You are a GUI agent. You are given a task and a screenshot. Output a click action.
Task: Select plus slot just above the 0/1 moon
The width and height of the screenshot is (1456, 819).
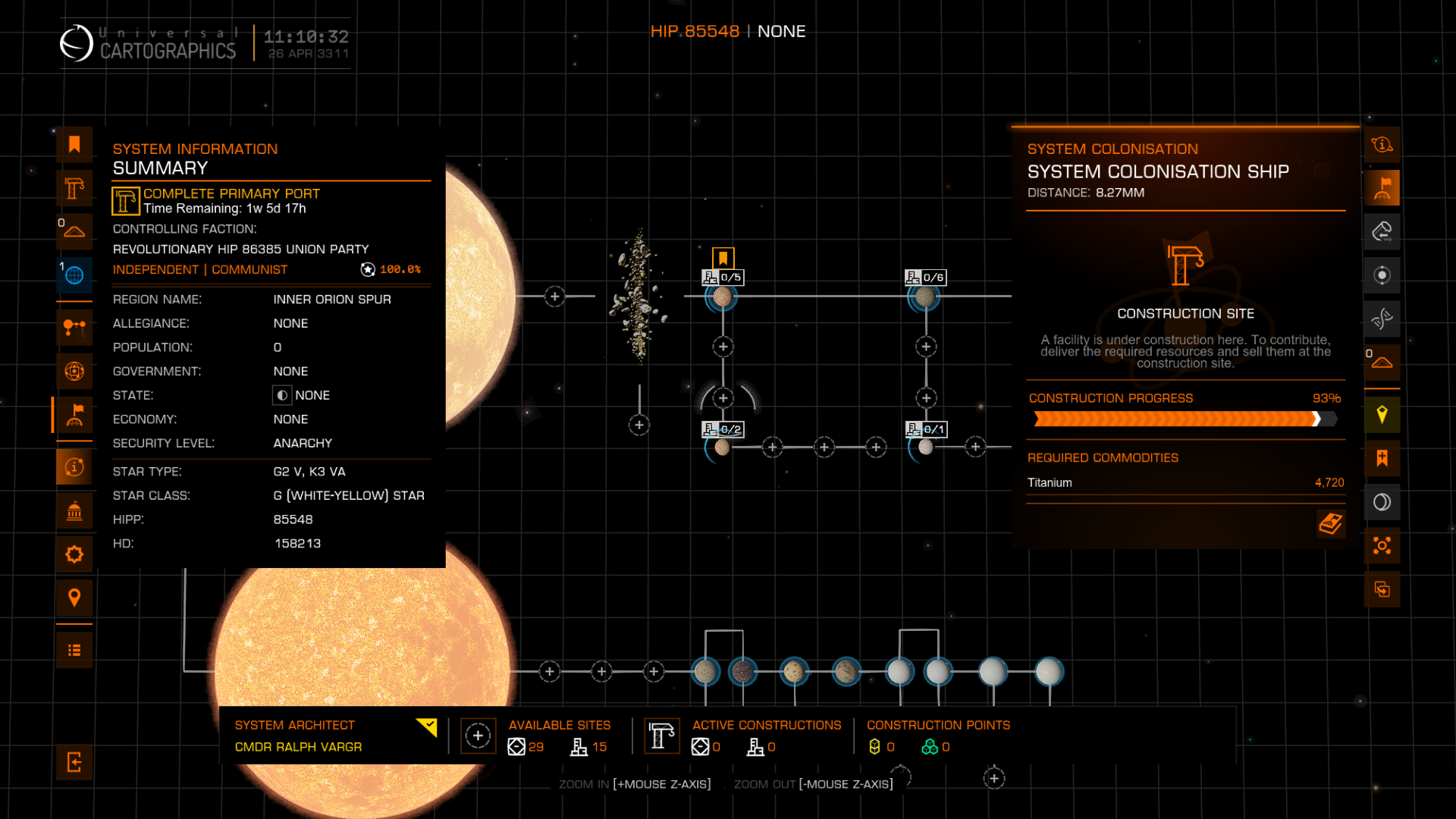926,397
